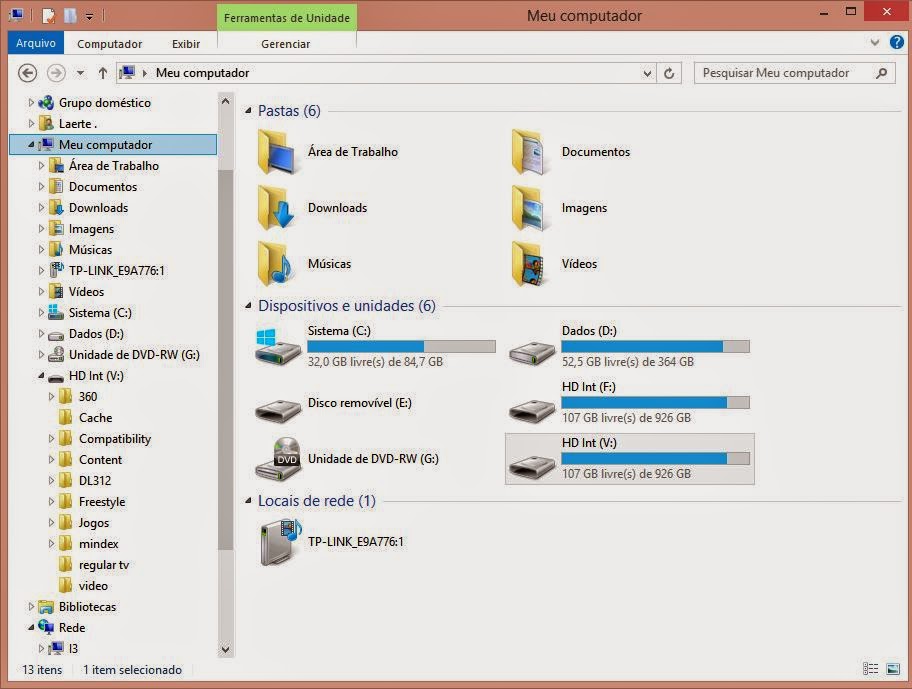Switch to details view in status bar

(869, 670)
